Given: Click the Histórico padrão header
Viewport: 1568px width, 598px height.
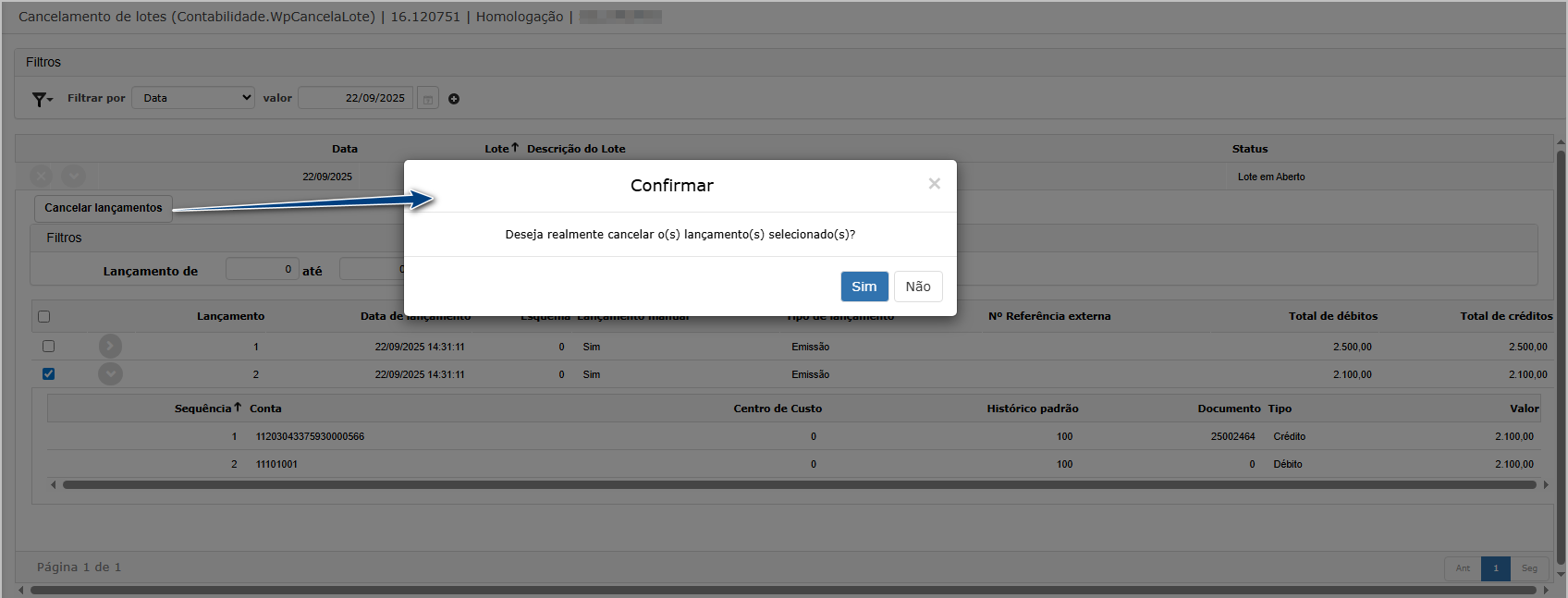Looking at the screenshot, I should tap(1033, 409).
